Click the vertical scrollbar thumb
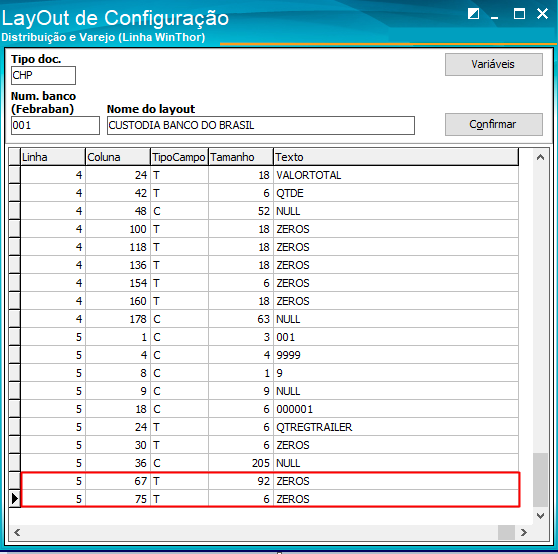Viewport: 558px width, 554px height. [x=540, y=480]
